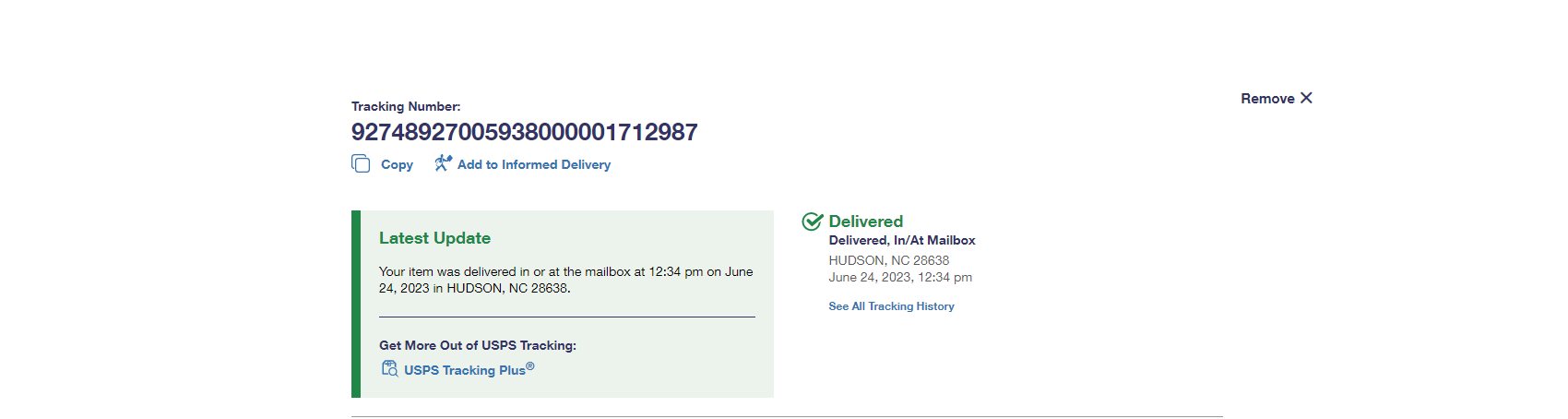This screenshot has height=419, width=1568.
Task: Click the Delivered, In/At Mailbox text
Action: 901,240
